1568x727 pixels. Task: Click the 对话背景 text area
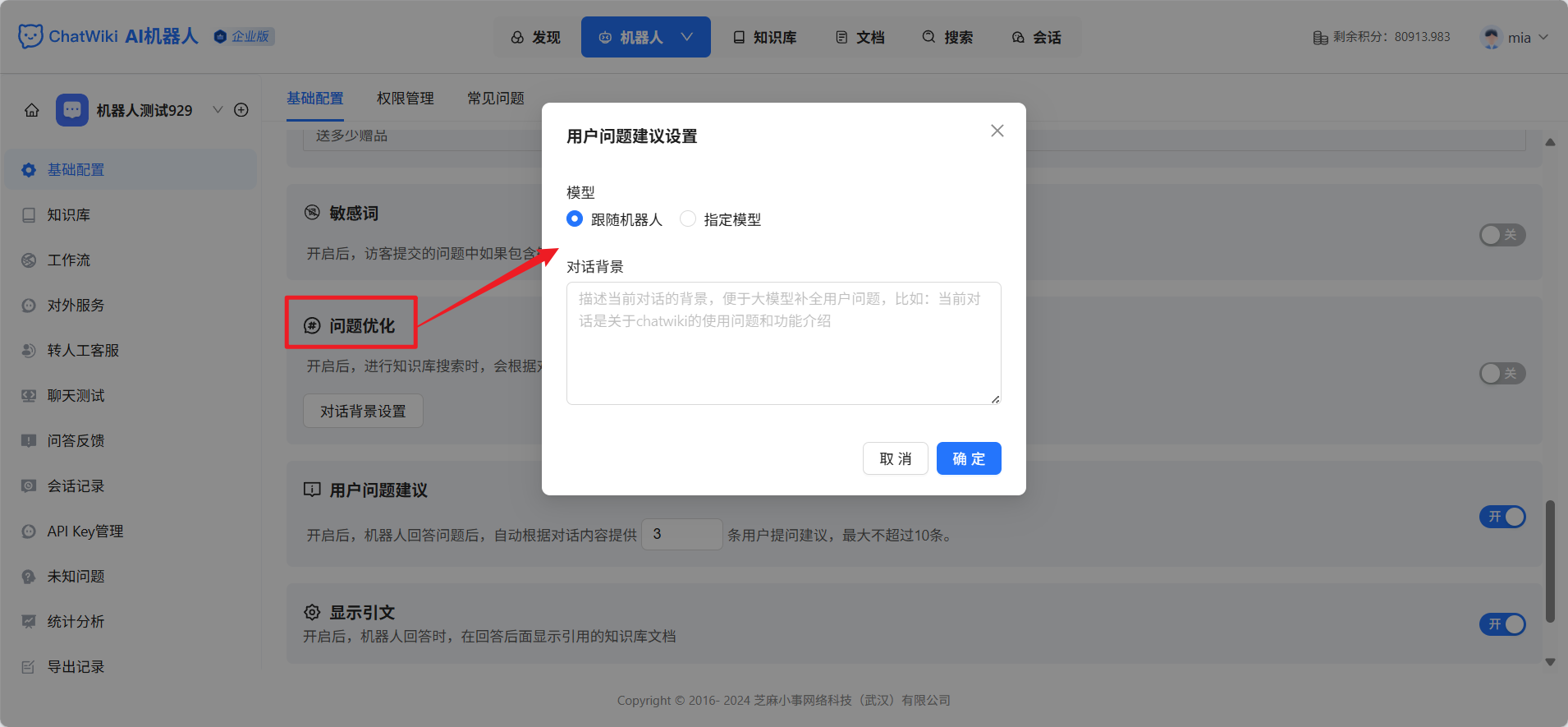click(784, 343)
